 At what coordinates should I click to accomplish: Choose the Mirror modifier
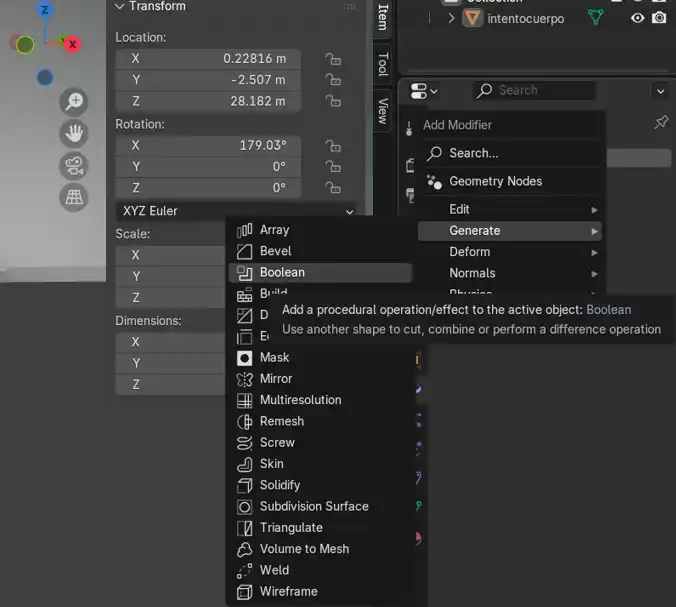(320, 379)
